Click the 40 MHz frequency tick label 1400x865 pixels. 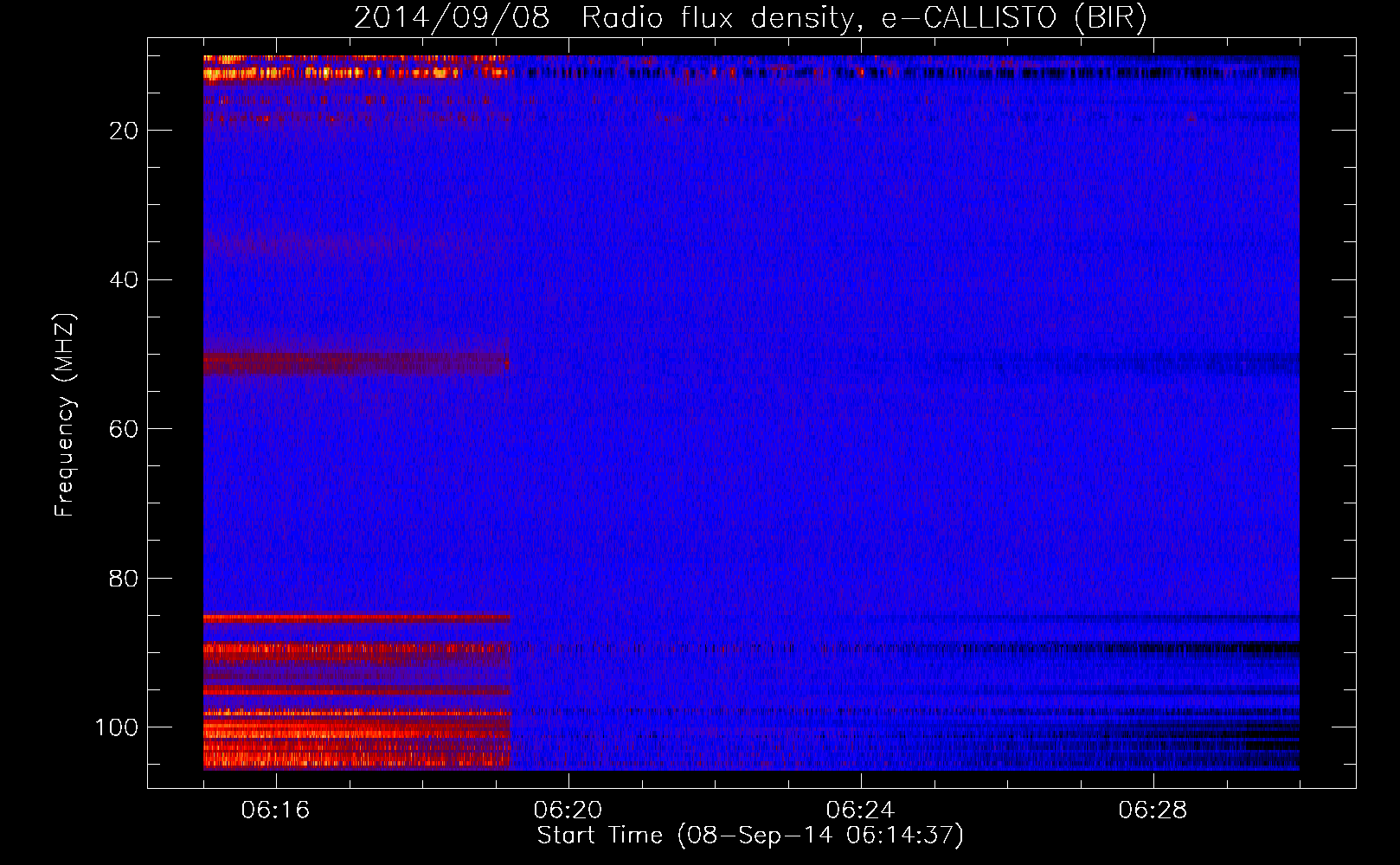pyautogui.click(x=124, y=280)
